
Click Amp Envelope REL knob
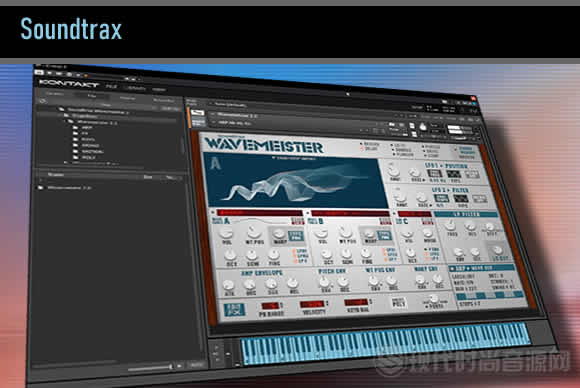293,284
